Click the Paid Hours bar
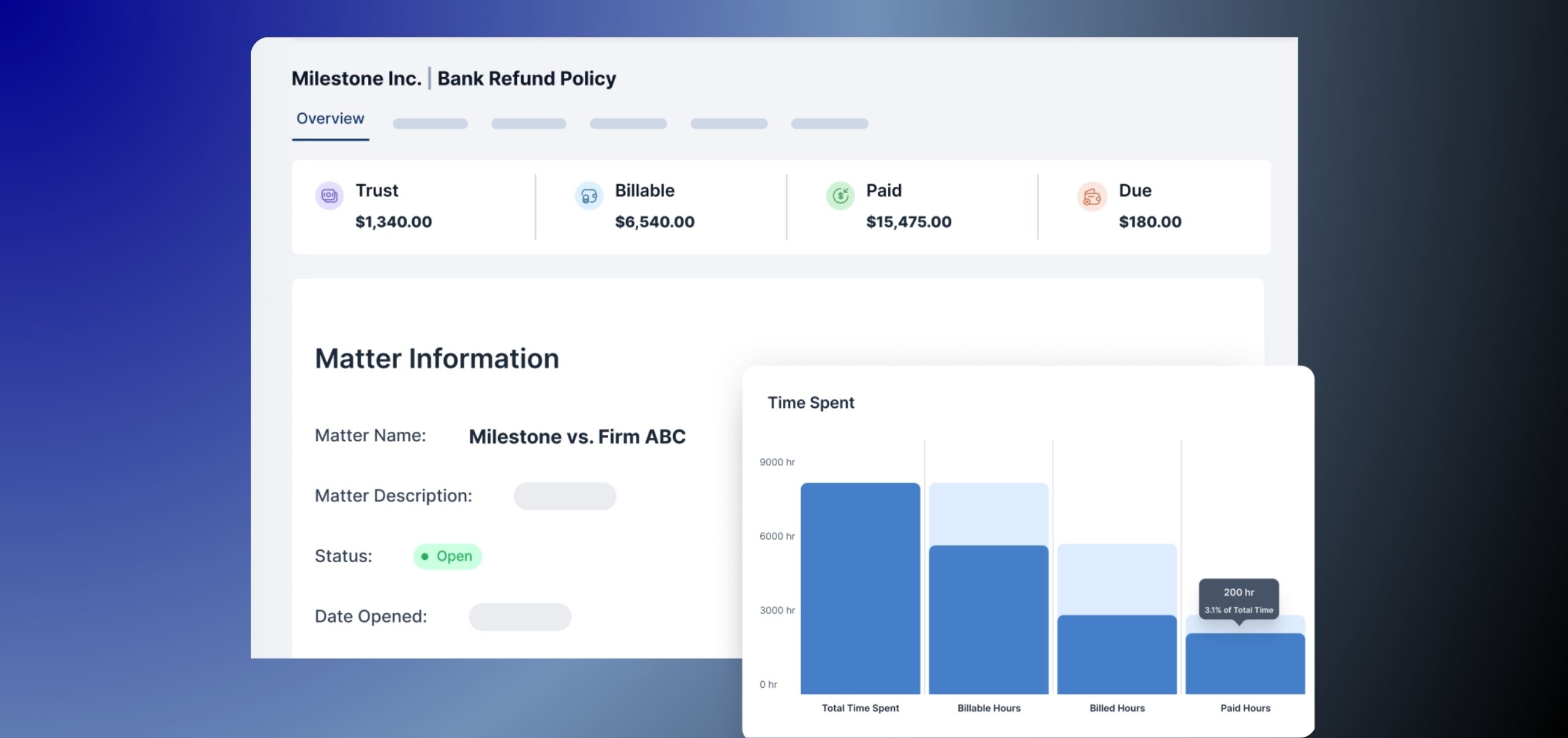1568x738 pixels. click(x=1245, y=665)
